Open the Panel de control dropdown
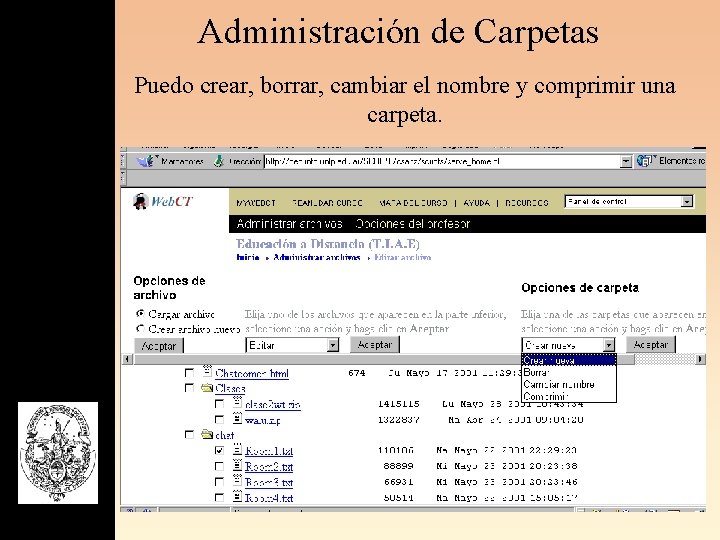Image resolution: width=720 pixels, height=540 pixels. 629,202
